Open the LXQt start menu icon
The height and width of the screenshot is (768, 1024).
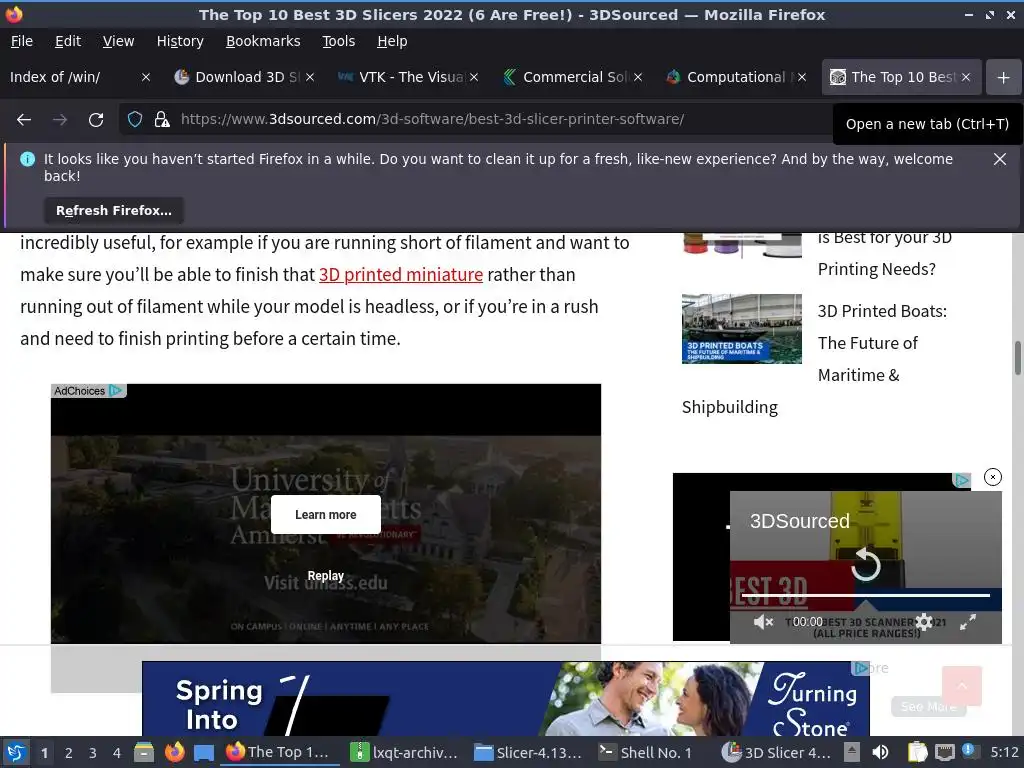pos(16,753)
